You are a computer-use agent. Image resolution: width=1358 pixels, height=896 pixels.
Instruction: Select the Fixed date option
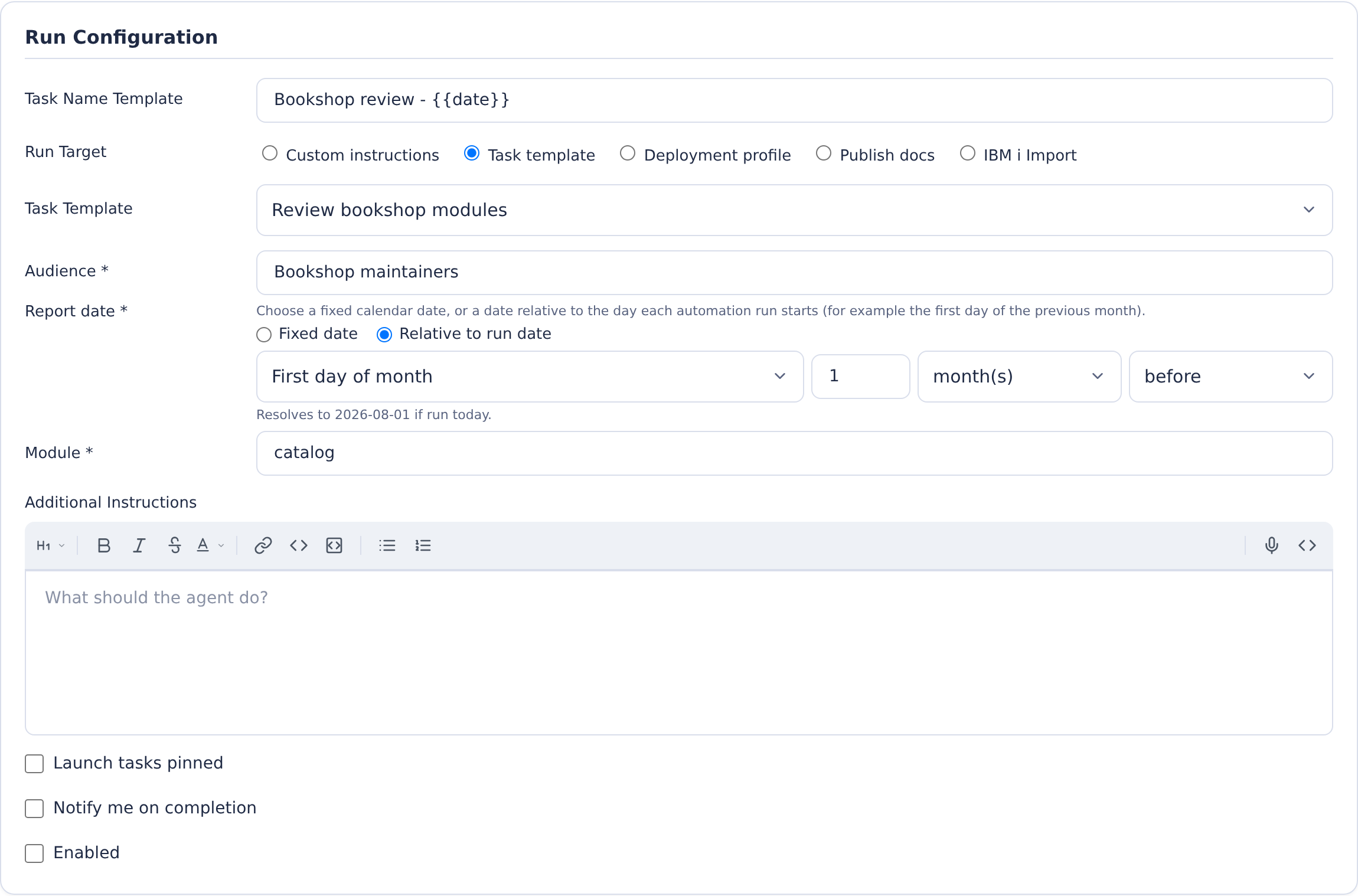coord(264,335)
